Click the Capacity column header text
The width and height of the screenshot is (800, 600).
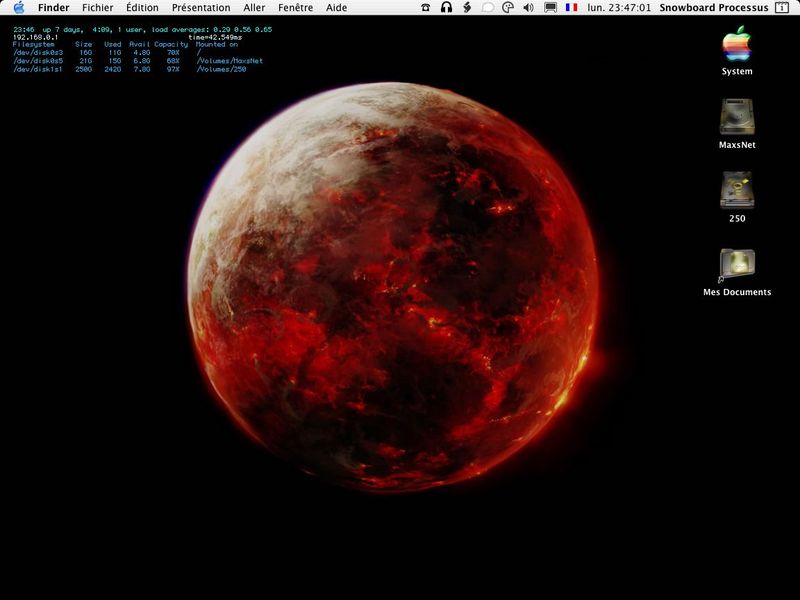point(171,44)
